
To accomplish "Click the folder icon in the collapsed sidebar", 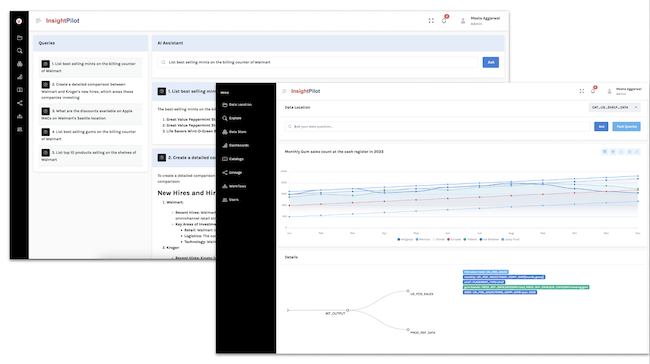I will click(19, 38).
